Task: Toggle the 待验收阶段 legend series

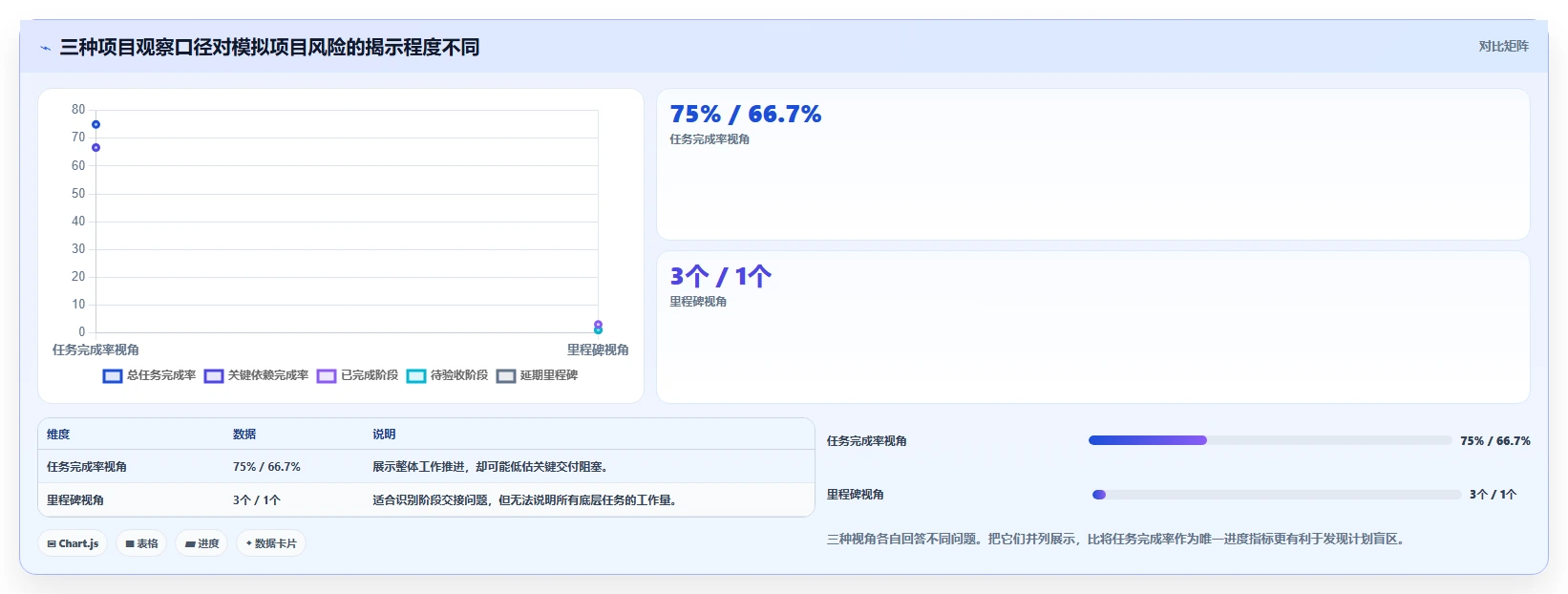Action: (448, 375)
